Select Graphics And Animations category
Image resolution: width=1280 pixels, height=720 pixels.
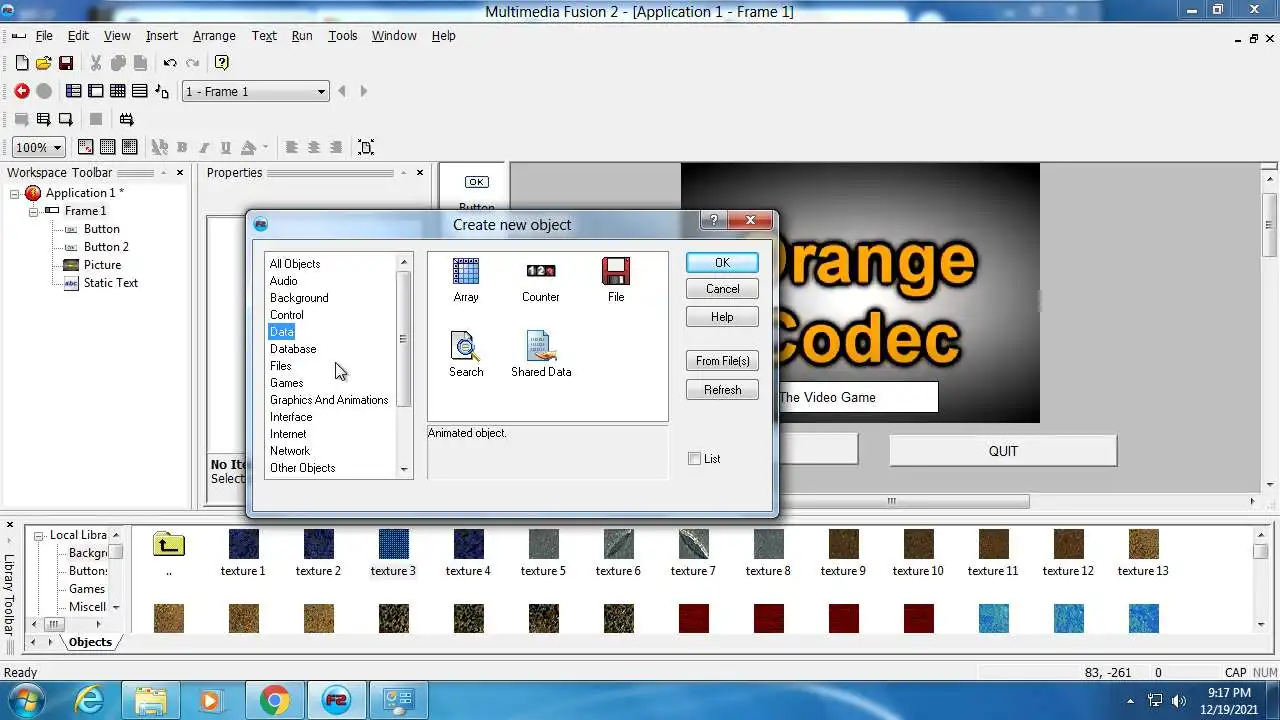point(329,400)
